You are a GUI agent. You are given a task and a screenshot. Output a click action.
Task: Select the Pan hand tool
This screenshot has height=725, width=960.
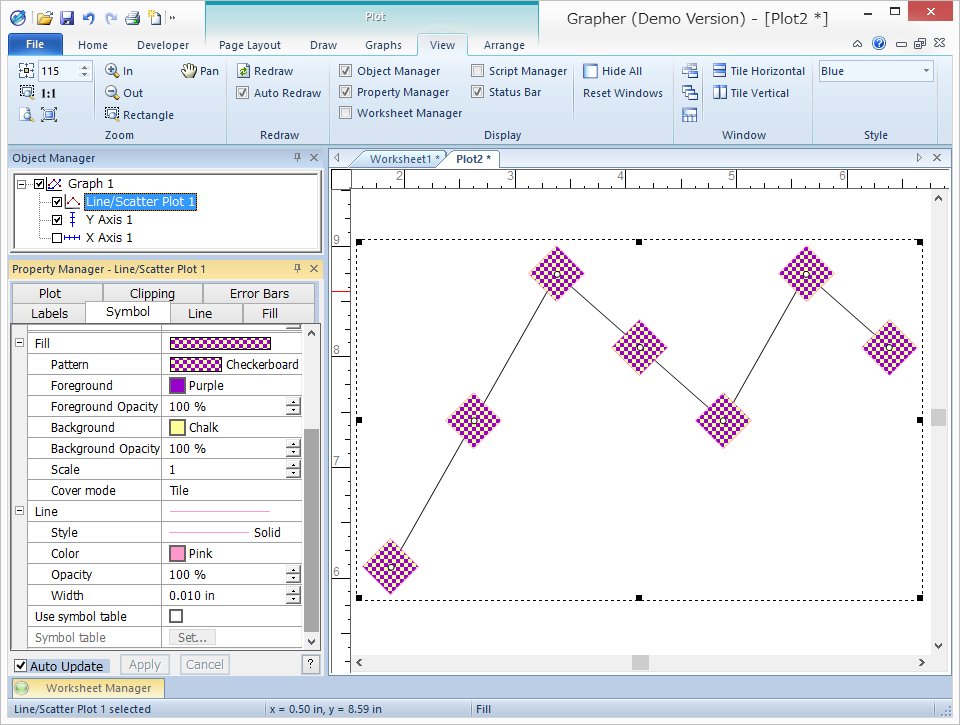[x=190, y=71]
